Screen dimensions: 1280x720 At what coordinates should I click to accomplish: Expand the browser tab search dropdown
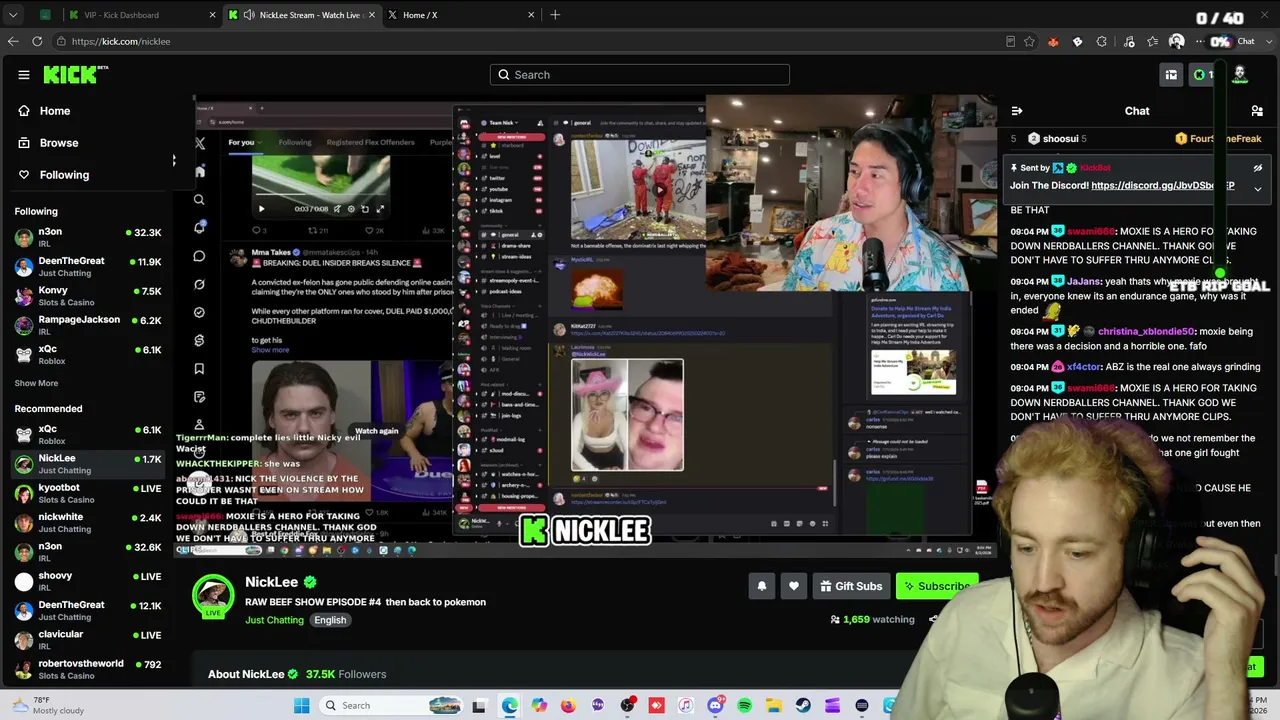(13, 15)
